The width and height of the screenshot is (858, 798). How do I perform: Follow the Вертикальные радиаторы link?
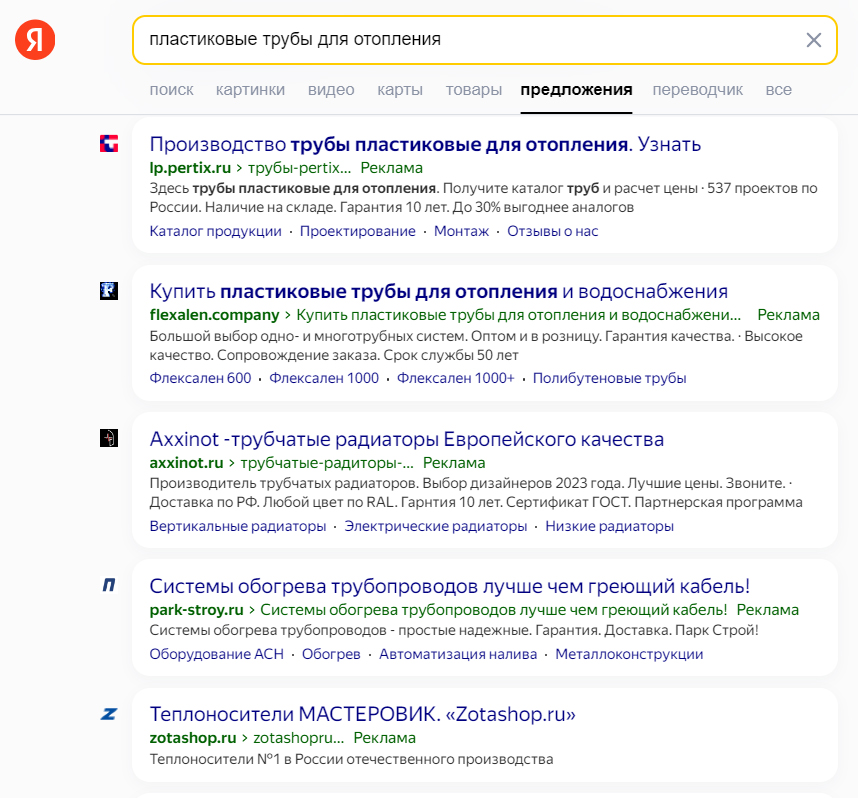(x=238, y=526)
